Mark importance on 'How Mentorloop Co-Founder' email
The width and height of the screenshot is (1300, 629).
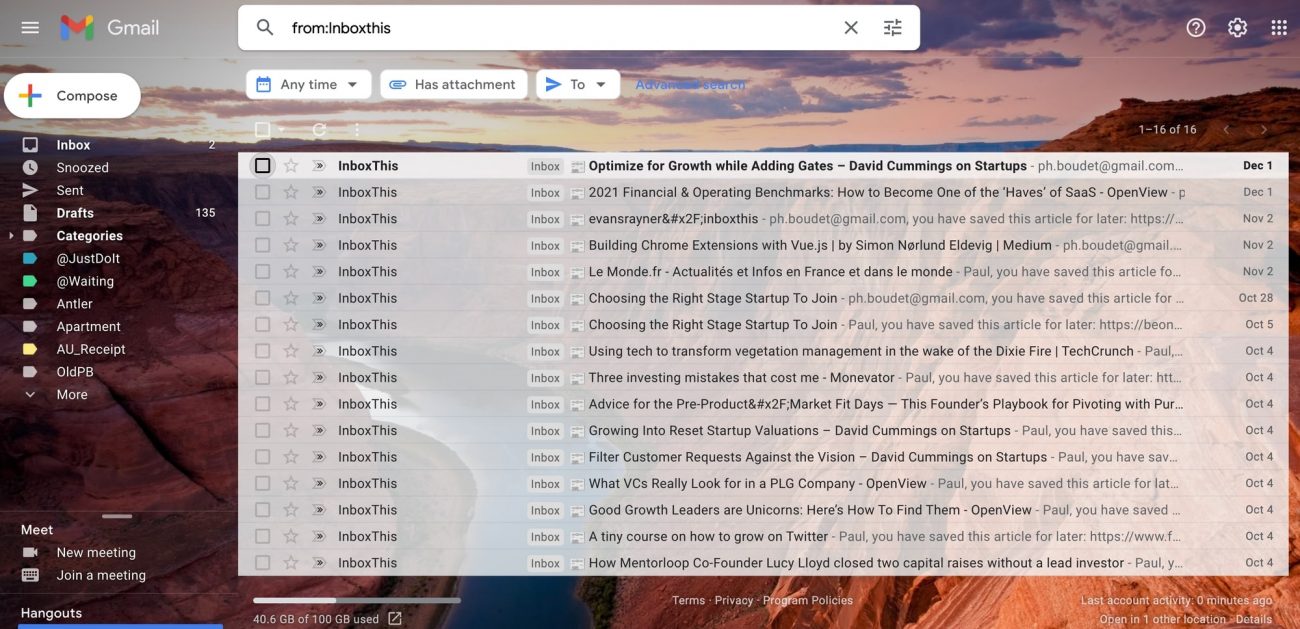tap(319, 563)
